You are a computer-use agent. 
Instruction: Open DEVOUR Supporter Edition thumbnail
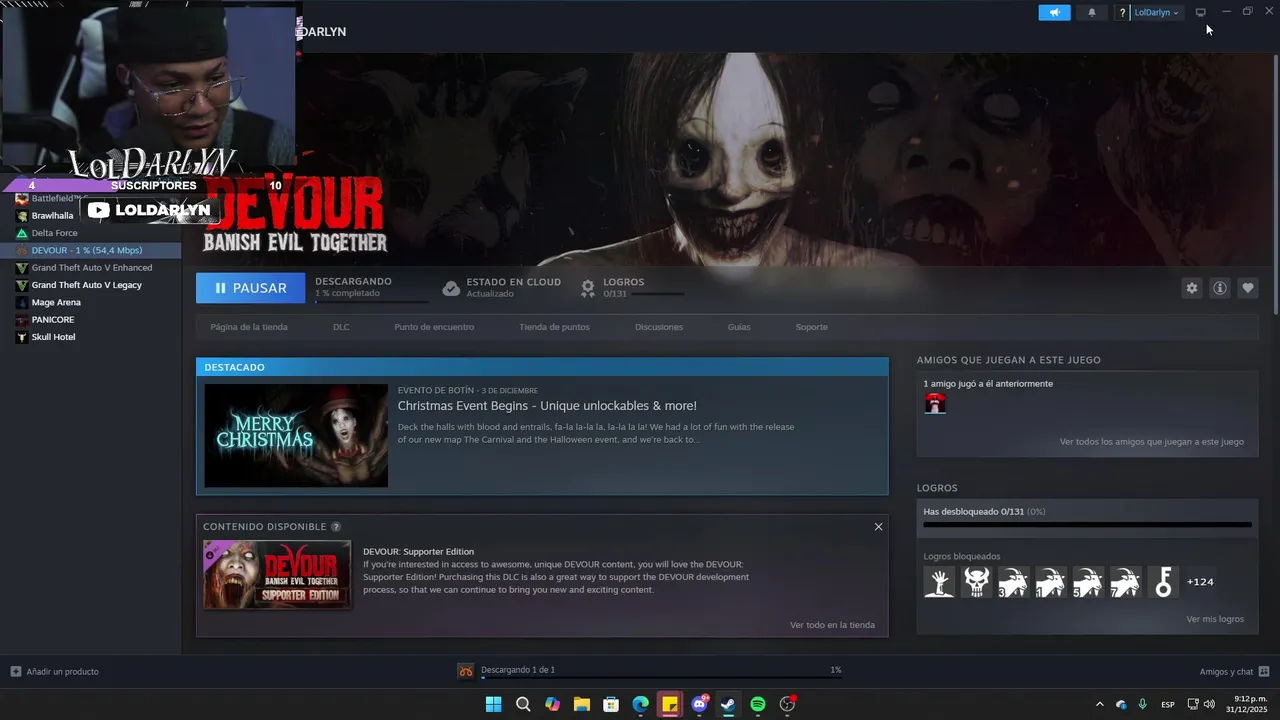click(x=277, y=575)
